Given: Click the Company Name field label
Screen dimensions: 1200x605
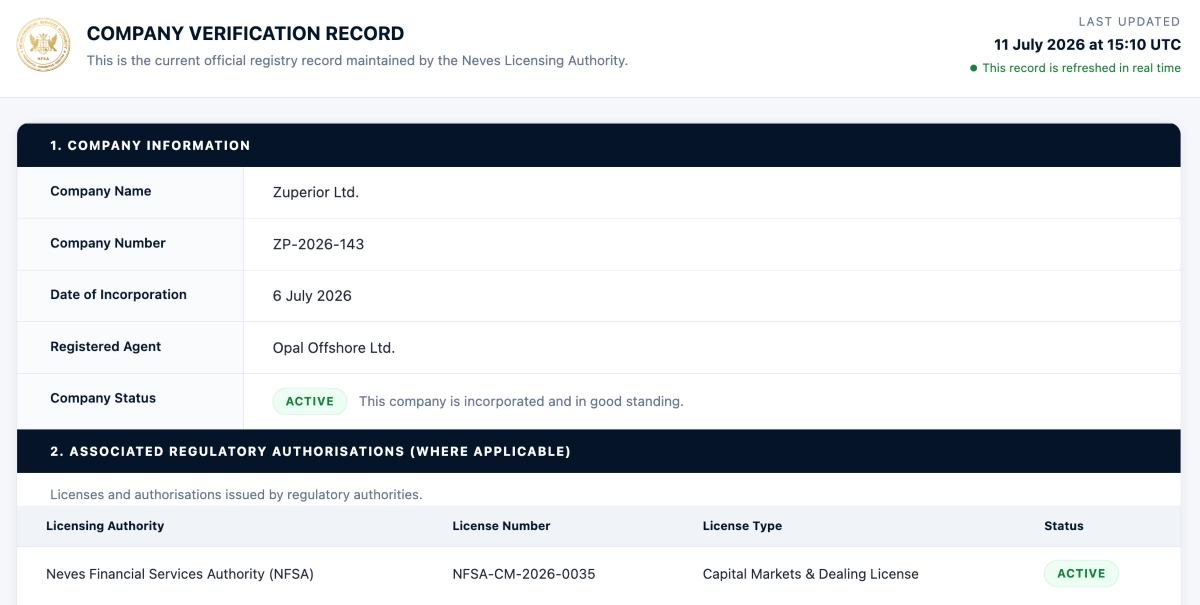Looking at the screenshot, I should (101, 191).
